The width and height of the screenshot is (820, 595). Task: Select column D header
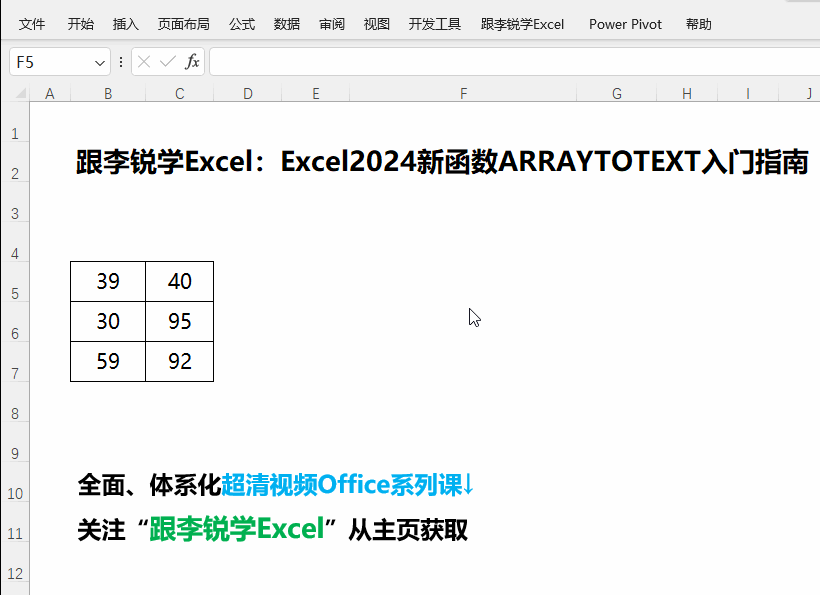(x=247, y=94)
